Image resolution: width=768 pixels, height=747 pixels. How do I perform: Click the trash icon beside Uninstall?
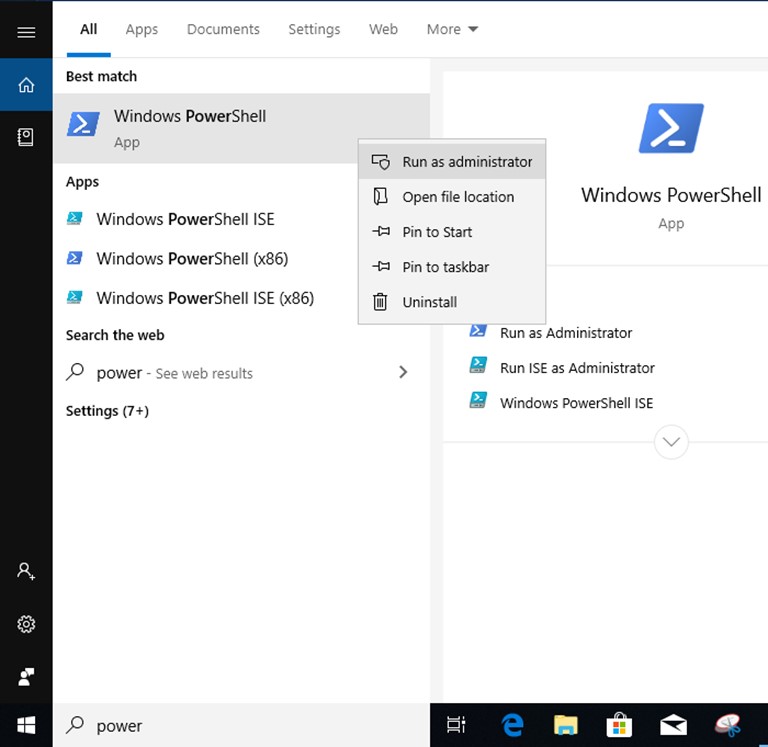point(380,302)
